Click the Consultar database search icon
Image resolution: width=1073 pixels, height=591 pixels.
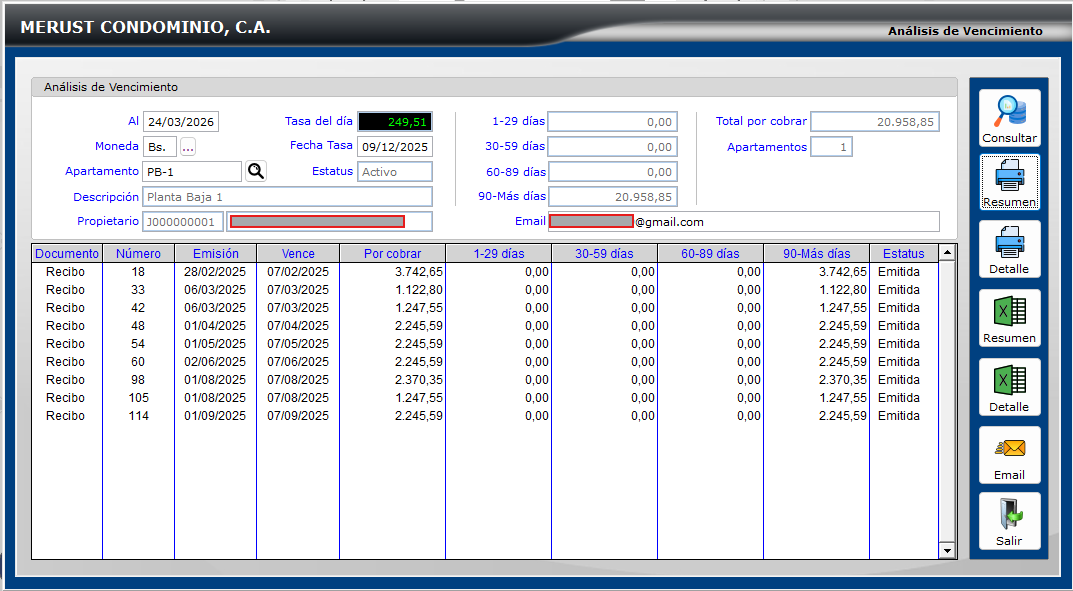1009,118
